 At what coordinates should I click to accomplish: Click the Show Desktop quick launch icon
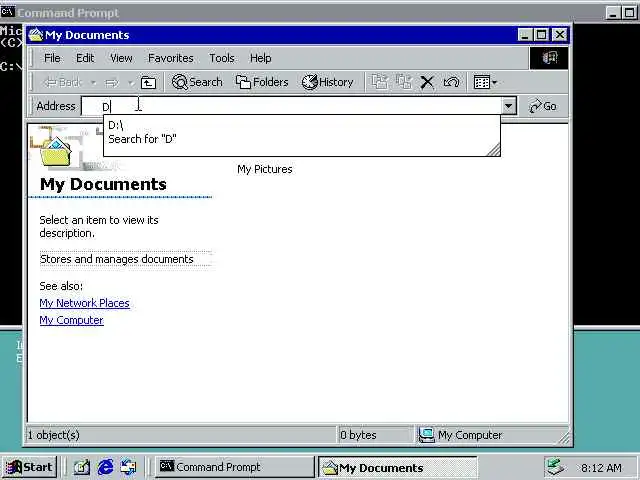[x=82, y=467]
